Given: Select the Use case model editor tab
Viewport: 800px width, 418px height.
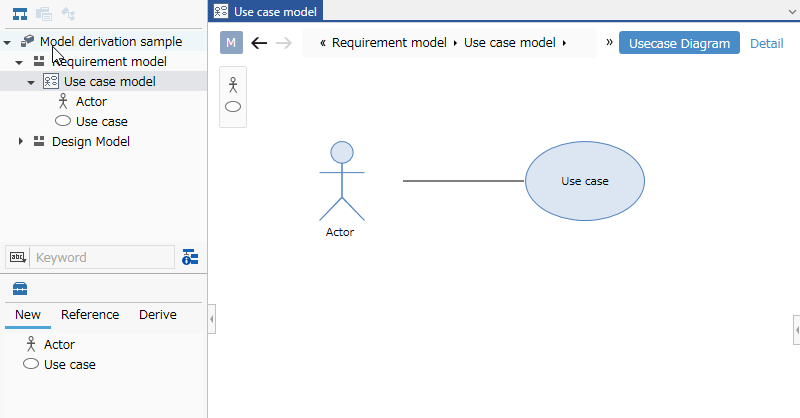Looking at the screenshot, I should [265, 11].
